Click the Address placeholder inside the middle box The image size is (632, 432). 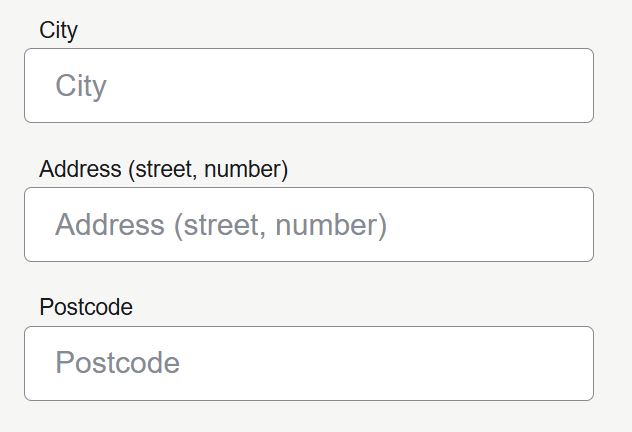[x=220, y=225]
